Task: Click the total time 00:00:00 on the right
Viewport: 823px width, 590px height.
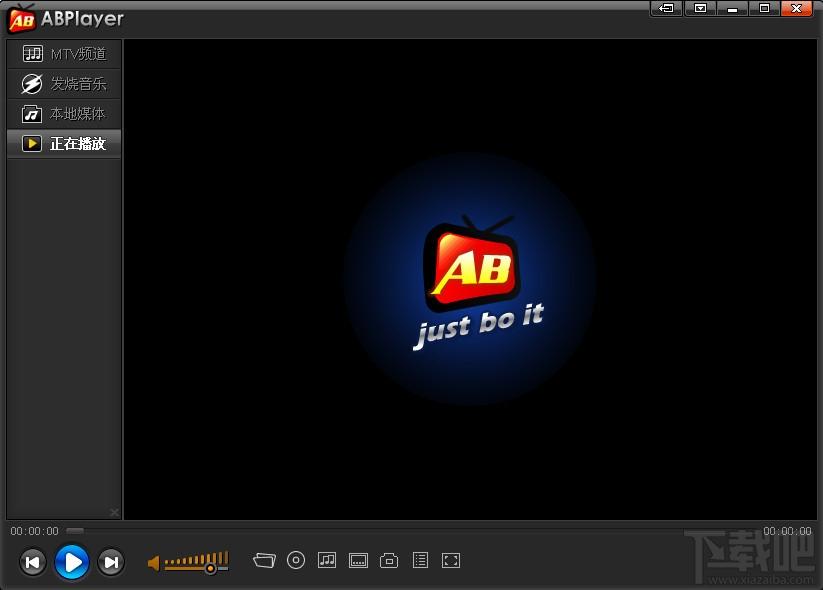Action: [787, 531]
